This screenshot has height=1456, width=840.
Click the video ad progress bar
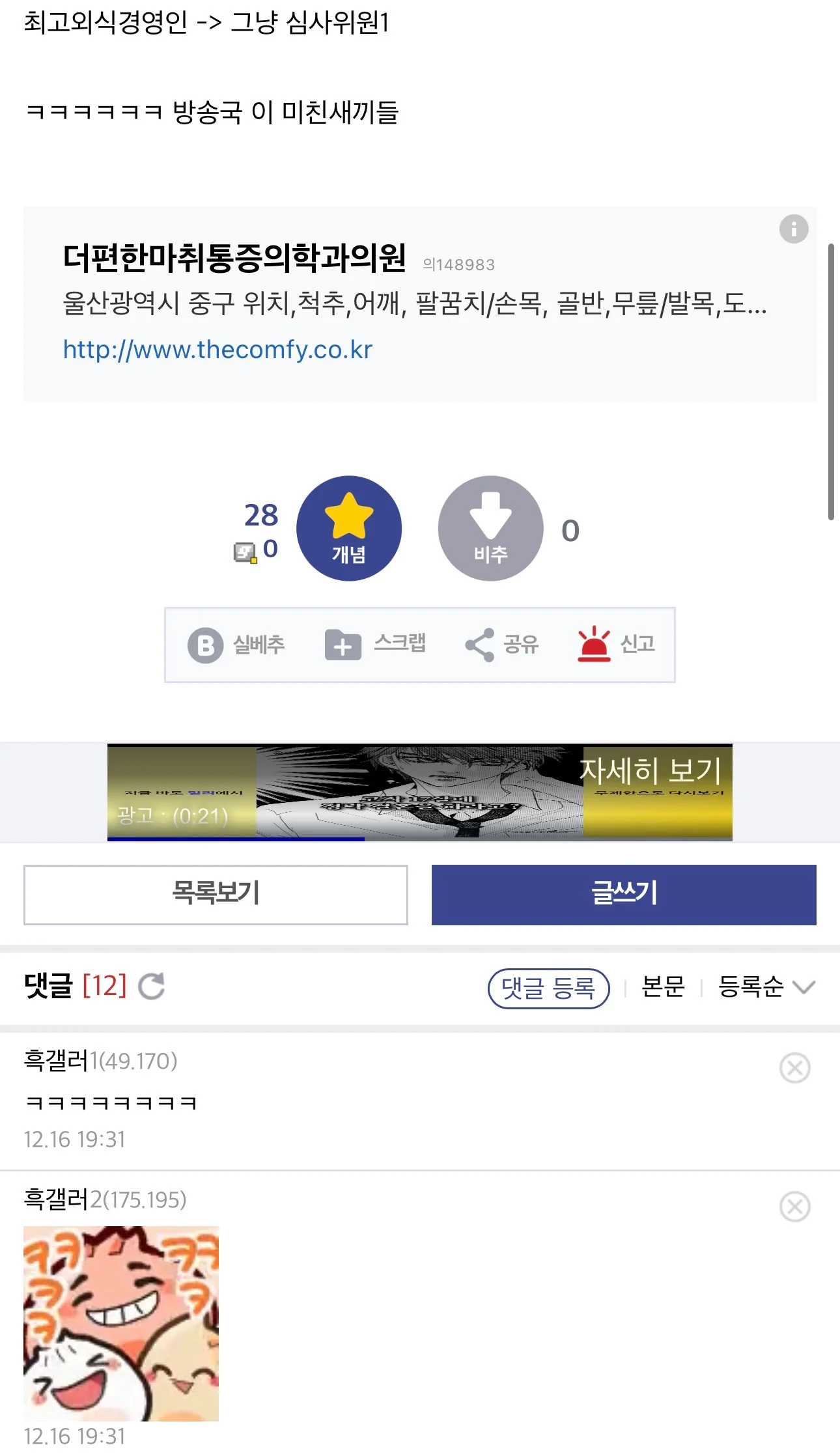(419, 839)
